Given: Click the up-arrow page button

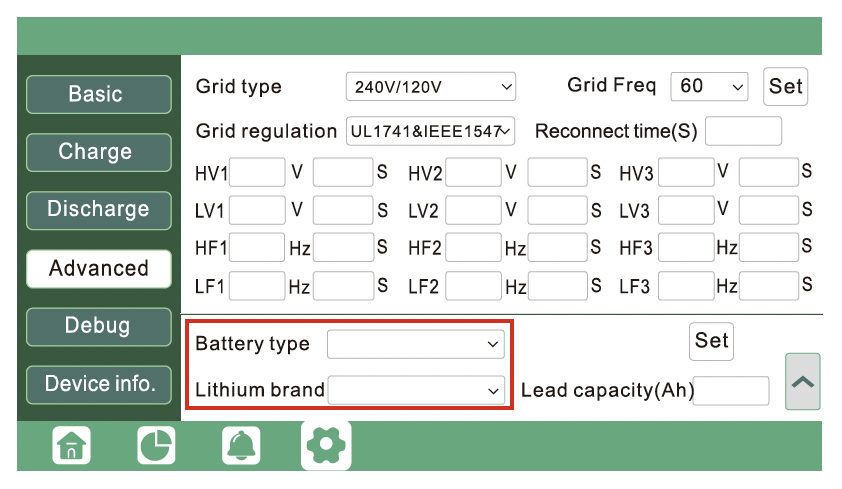Looking at the screenshot, I should tap(803, 382).
